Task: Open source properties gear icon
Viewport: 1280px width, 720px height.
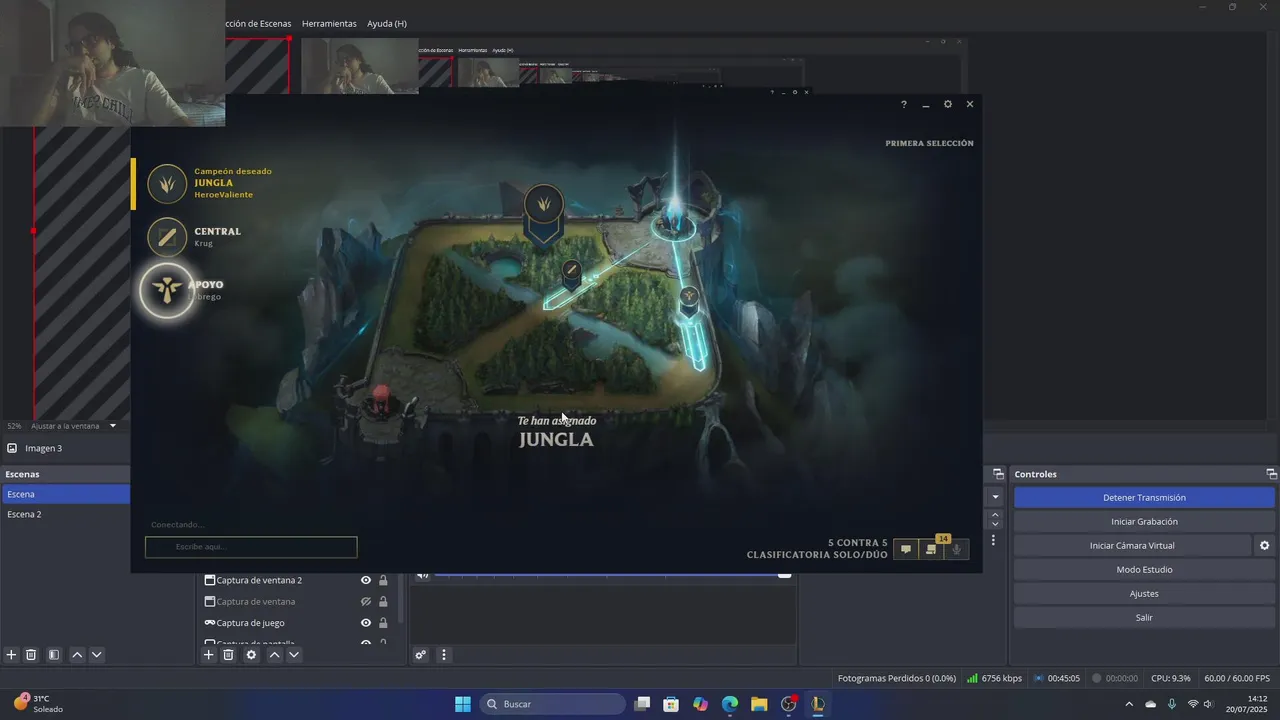Action: 251,655
